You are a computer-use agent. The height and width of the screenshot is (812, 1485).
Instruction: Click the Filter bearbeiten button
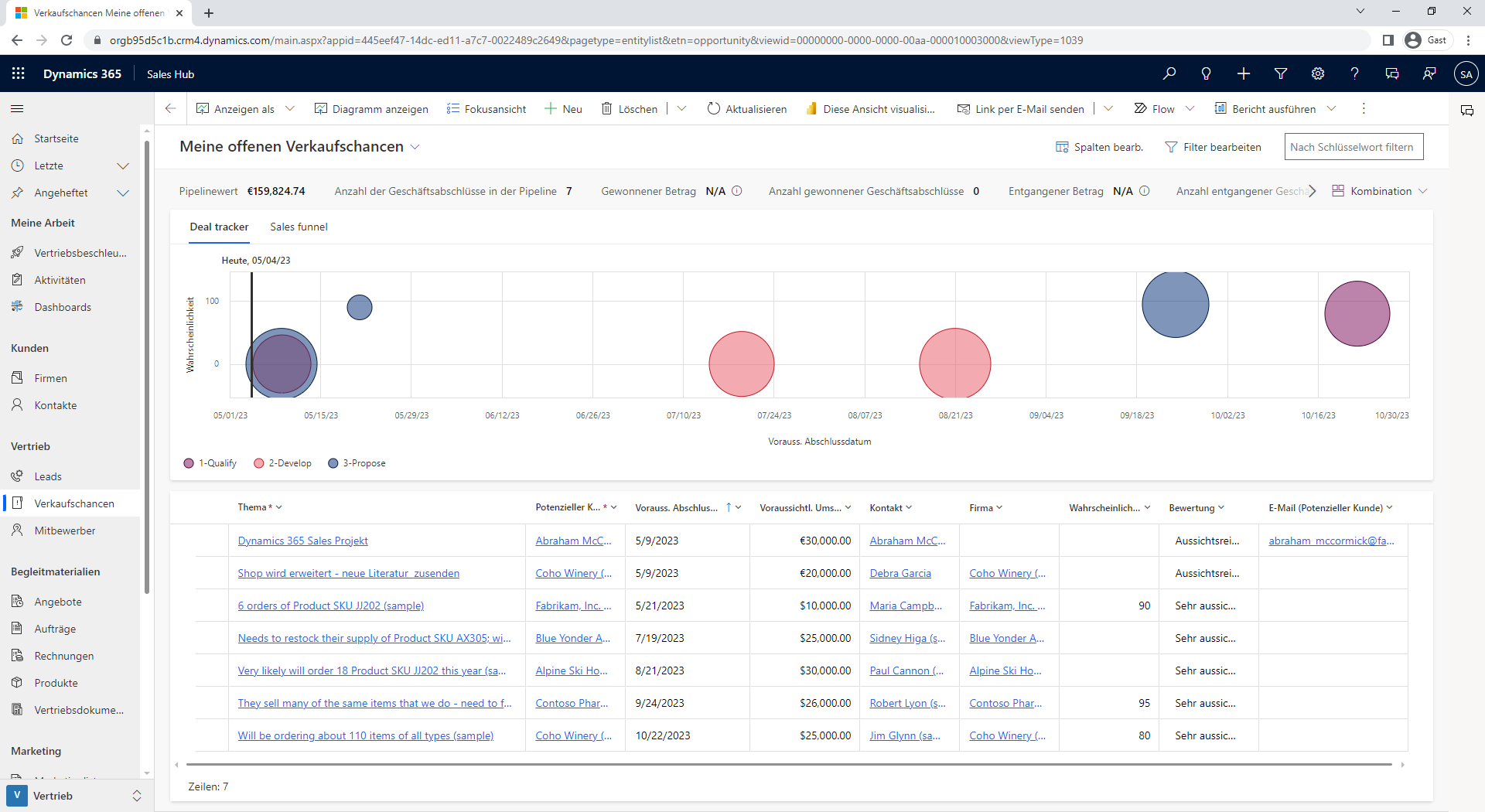pos(1213,147)
